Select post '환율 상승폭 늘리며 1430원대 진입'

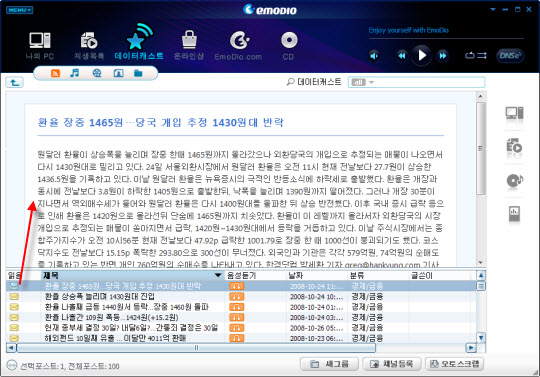(x=100, y=296)
